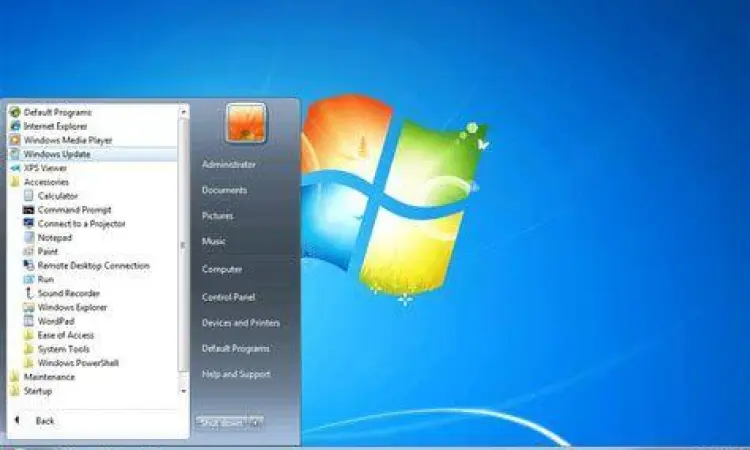Click the XPS Viewer text label
Image resolution: width=750 pixels, height=450 pixels.
[x=45, y=168]
